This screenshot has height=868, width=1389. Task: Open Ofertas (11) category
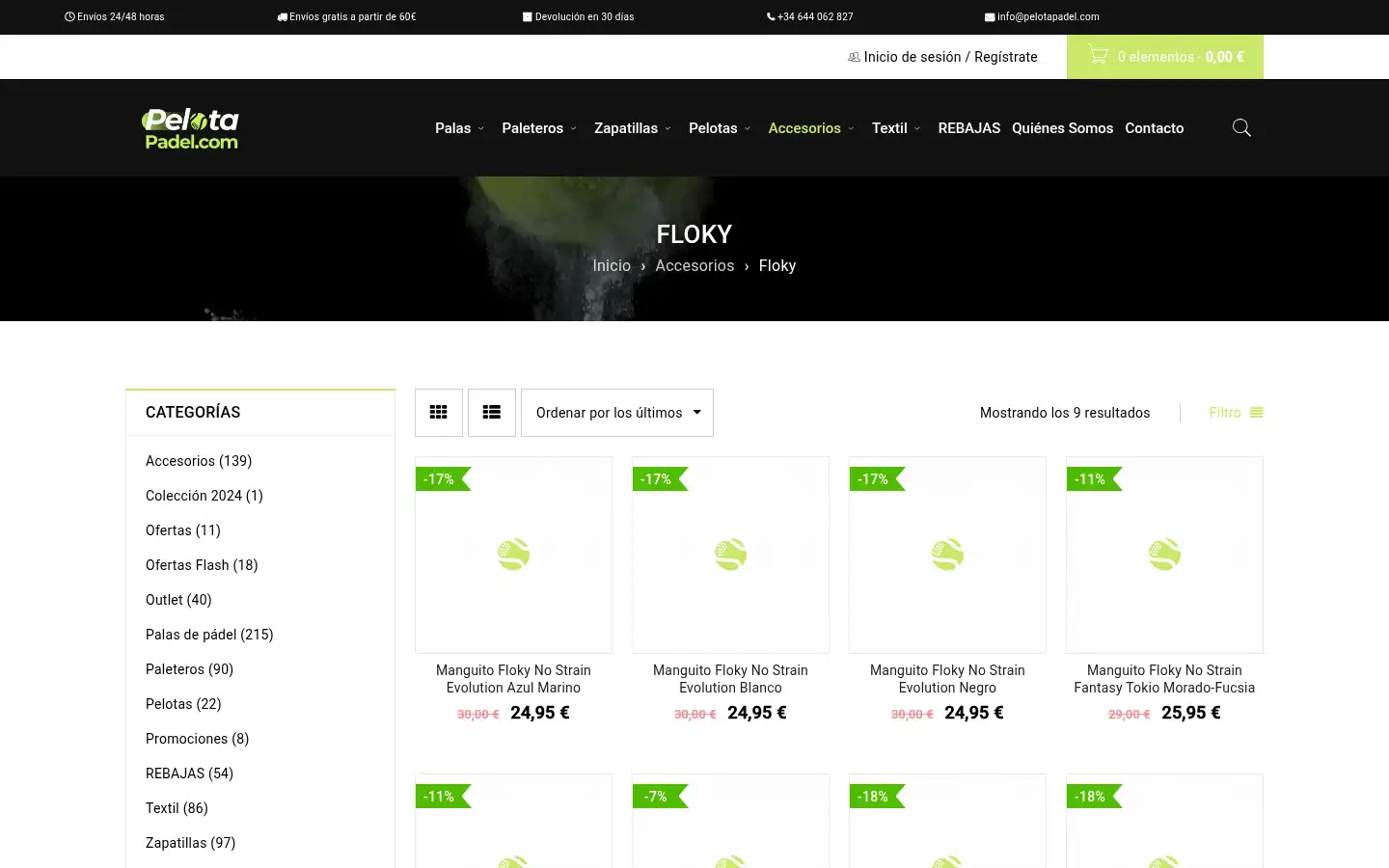pos(183,530)
